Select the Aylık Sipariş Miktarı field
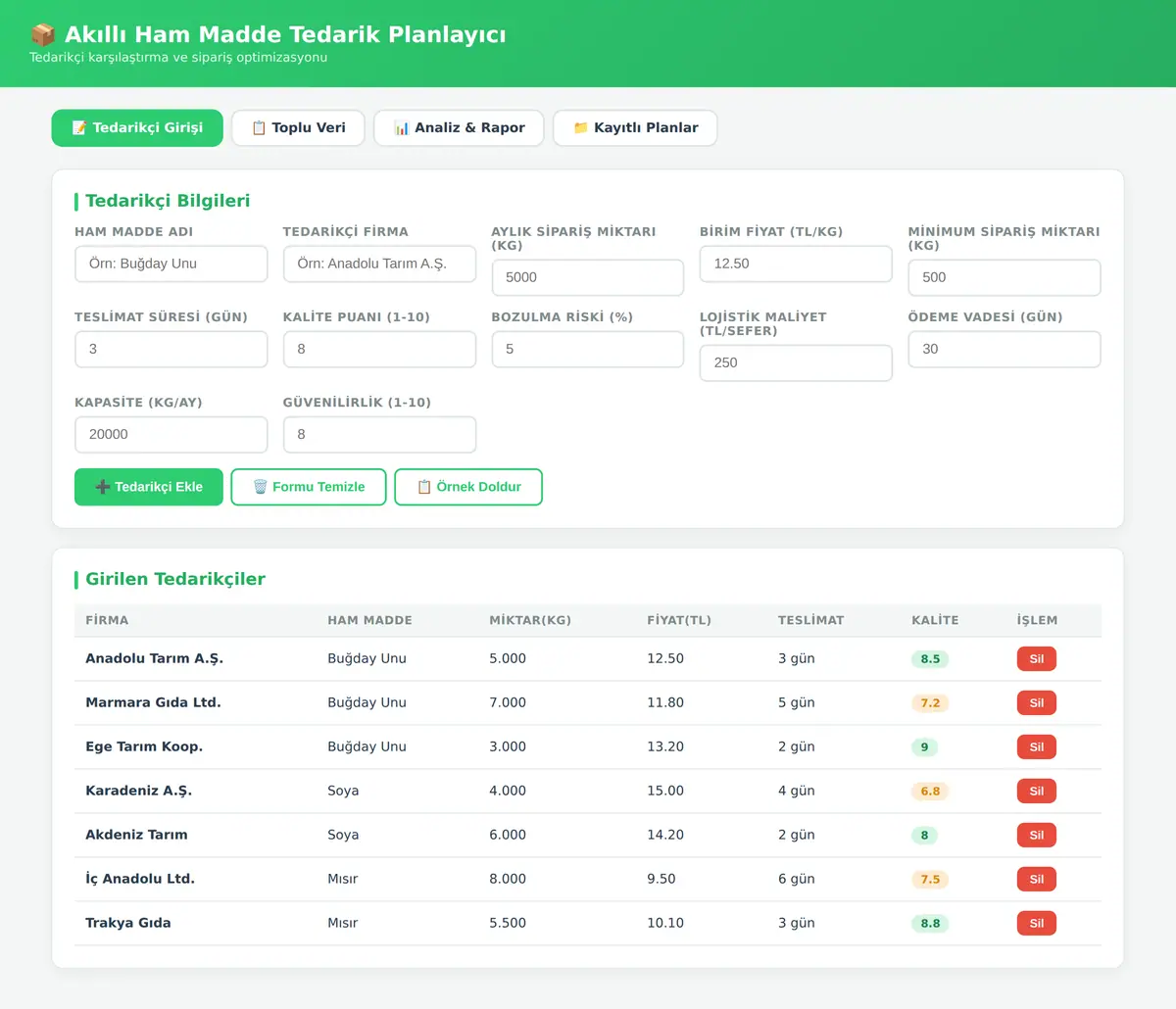 588,278
